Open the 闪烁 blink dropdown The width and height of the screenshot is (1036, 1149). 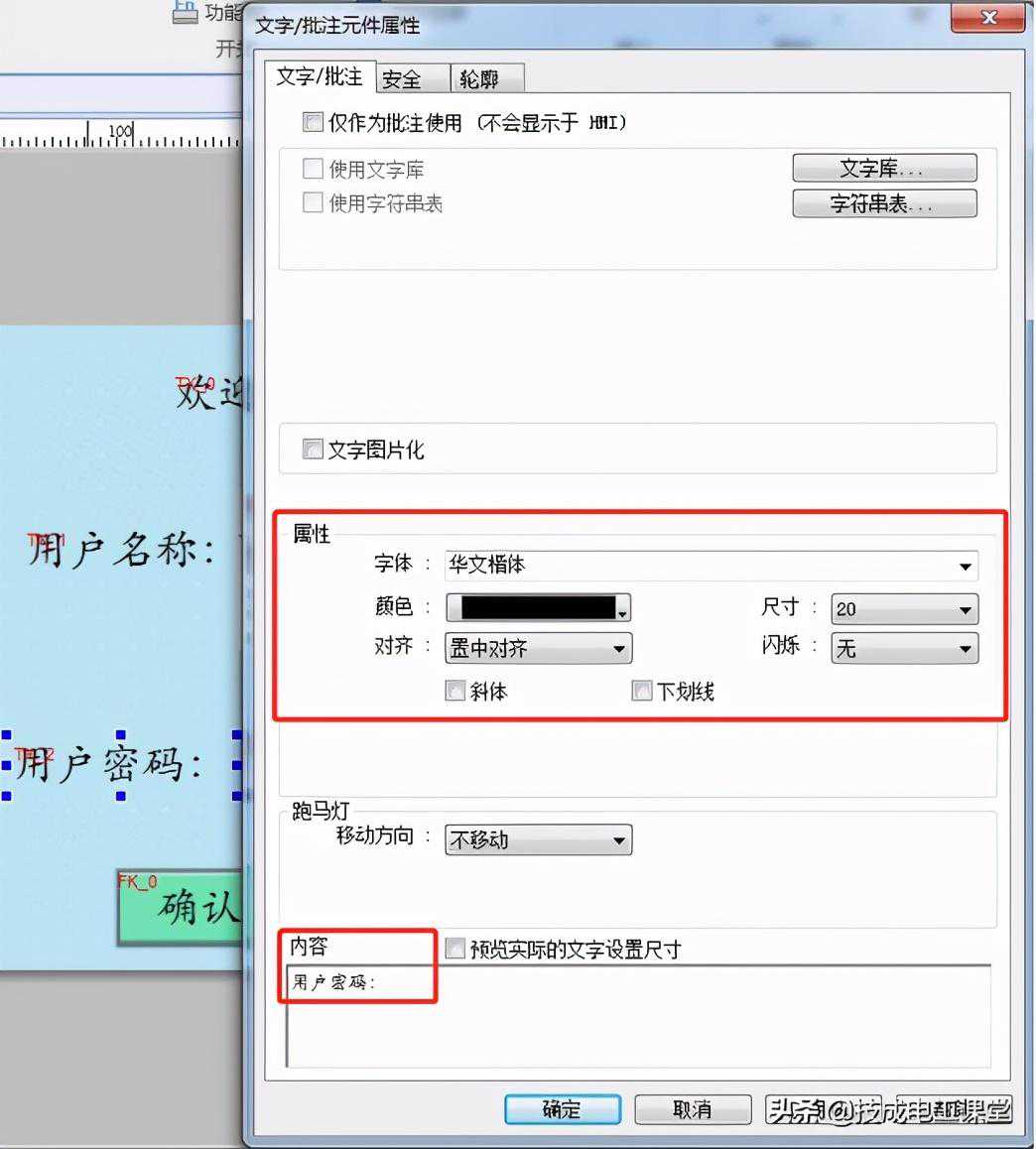pos(904,649)
